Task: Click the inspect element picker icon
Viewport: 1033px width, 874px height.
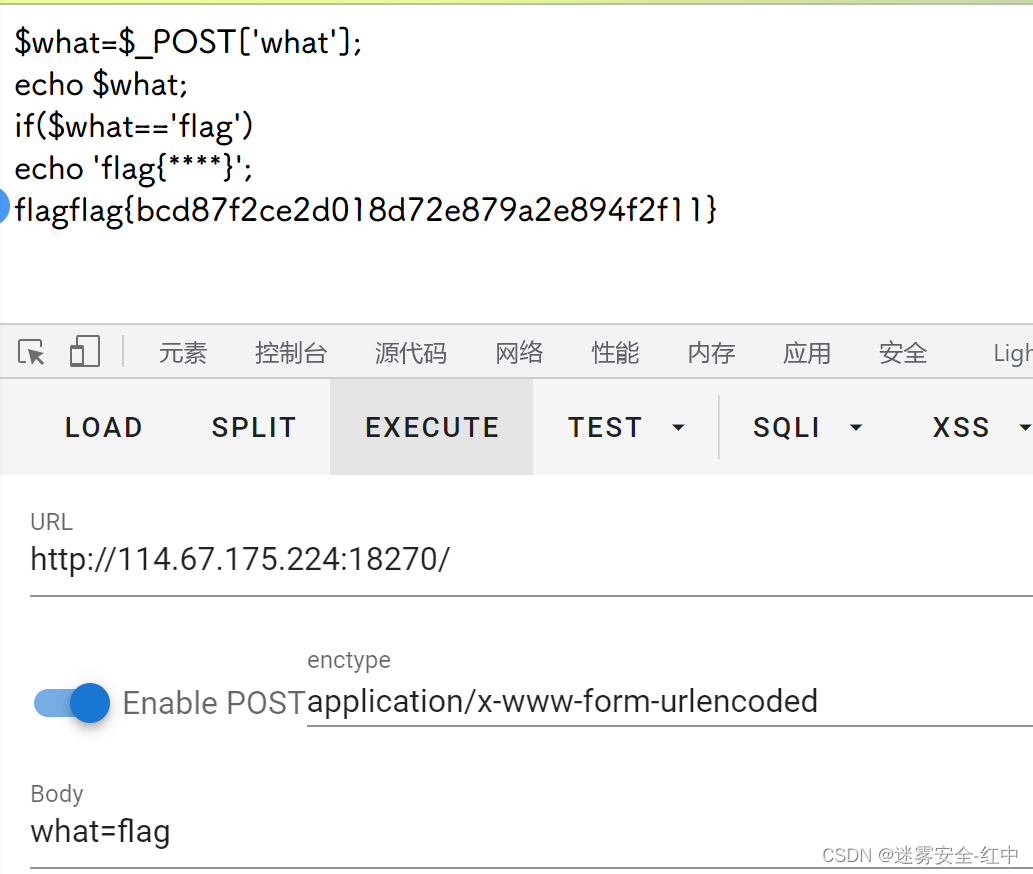Action: 32,352
